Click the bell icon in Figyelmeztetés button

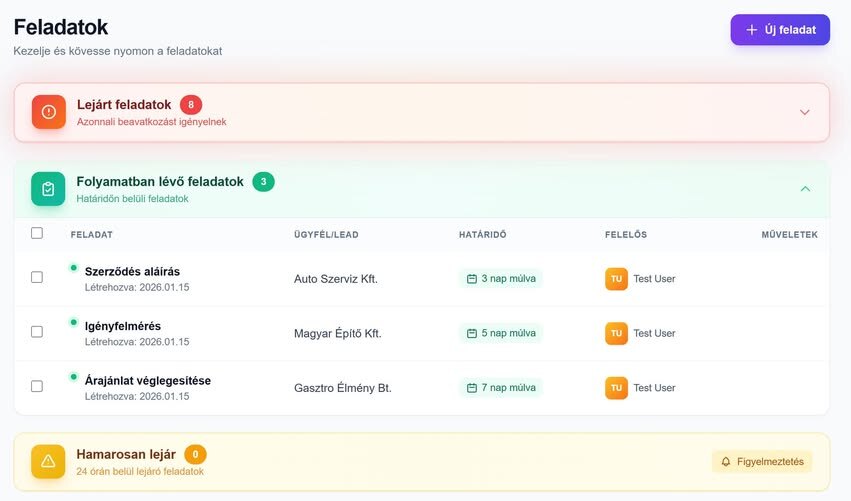coord(726,462)
